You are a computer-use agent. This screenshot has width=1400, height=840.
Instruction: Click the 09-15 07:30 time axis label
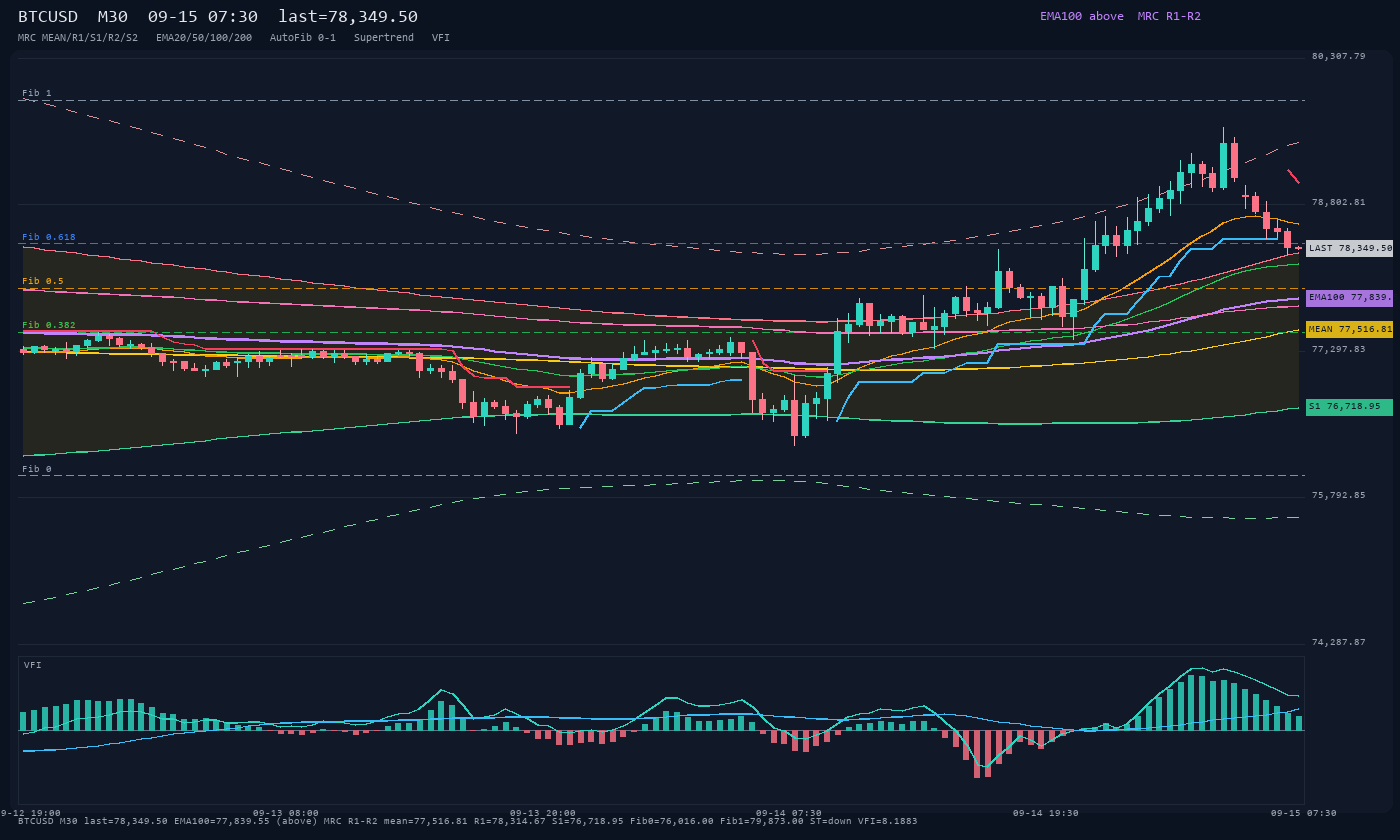point(1303,813)
